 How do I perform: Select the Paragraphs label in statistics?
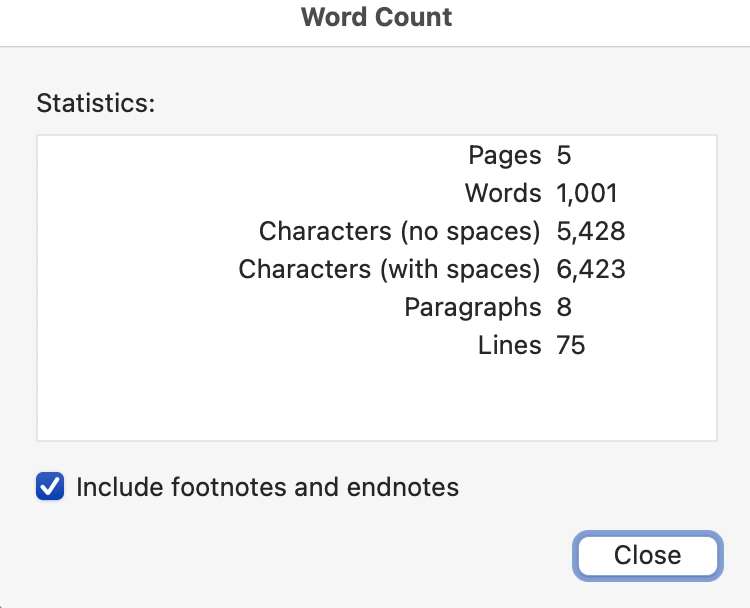[472, 307]
